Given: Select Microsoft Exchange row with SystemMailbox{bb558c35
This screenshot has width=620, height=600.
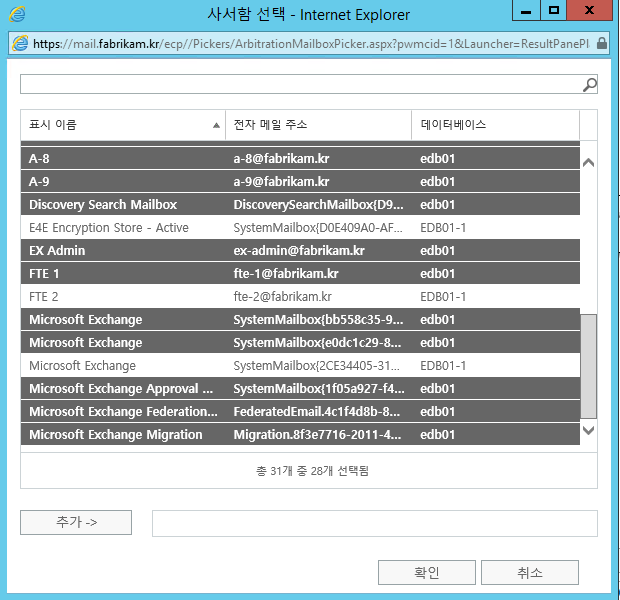Looking at the screenshot, I should (300, 319).
